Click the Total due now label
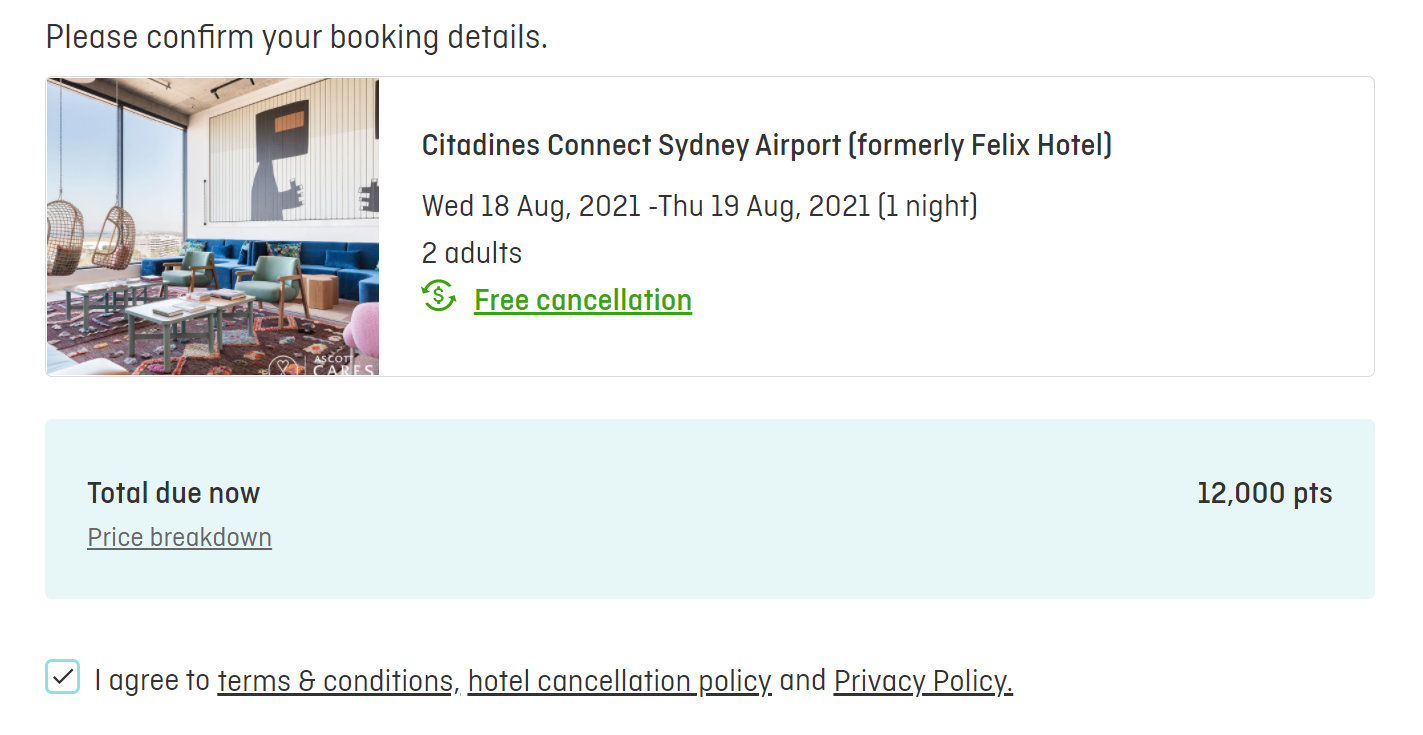The height and width of the screenshot is (735, 1423). [174, 493]
